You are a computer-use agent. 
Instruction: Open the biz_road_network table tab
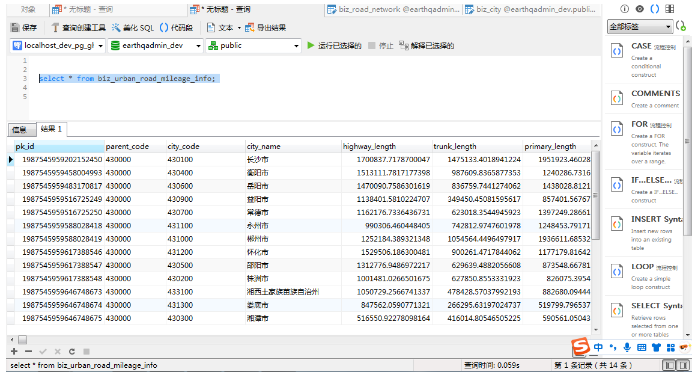pyautogui.click(x=393, y=9)
